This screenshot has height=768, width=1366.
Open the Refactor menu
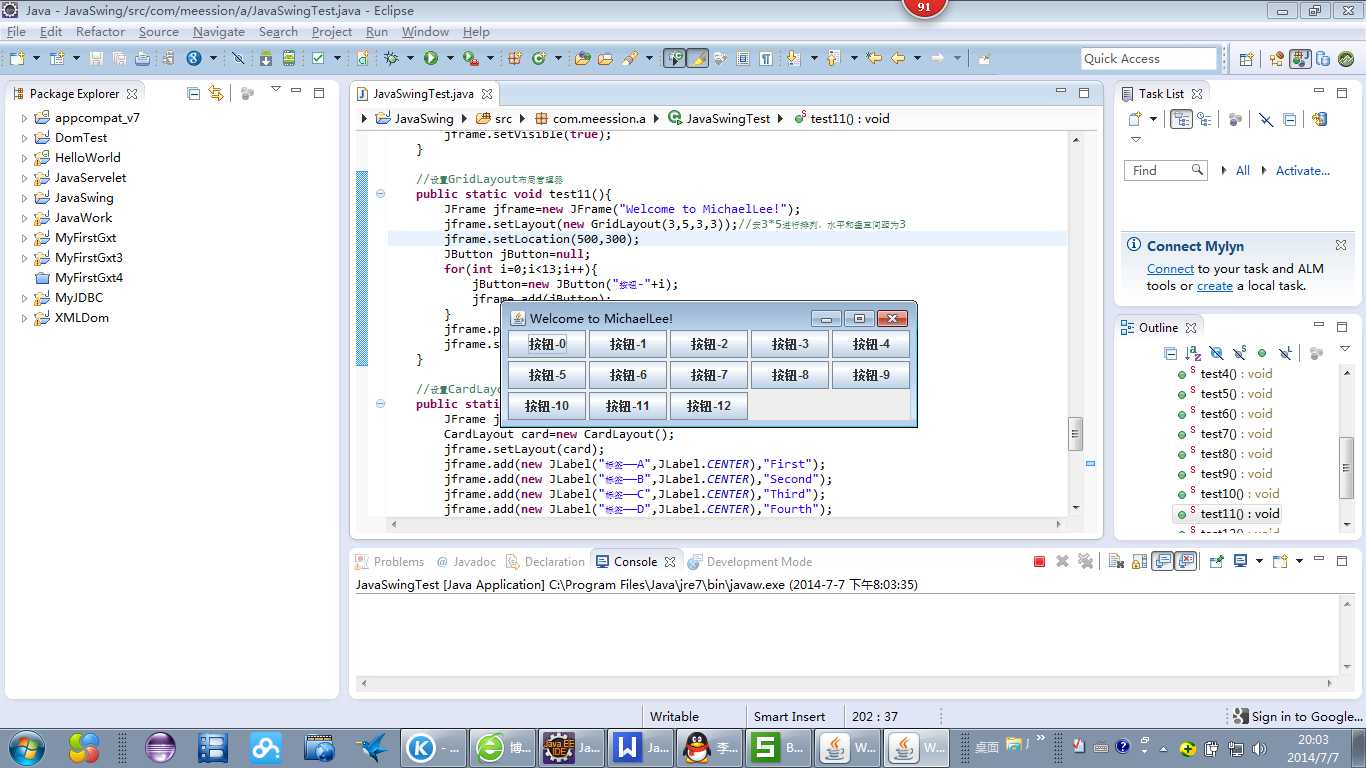click(100, 31)
